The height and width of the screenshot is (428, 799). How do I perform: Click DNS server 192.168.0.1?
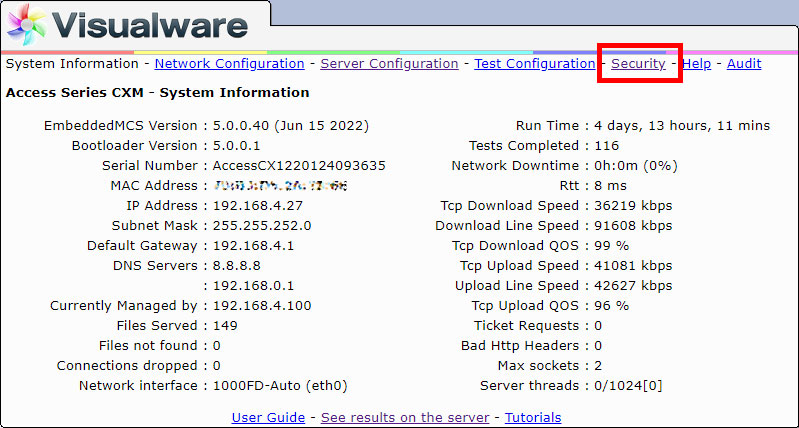tap(253, 286)
